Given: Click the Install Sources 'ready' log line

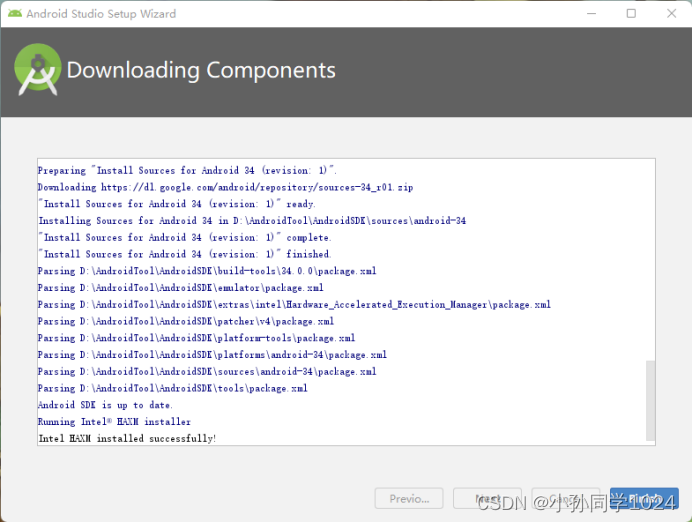Looking at the screenshot, I should pyautogui.click(x=177, y=204).
